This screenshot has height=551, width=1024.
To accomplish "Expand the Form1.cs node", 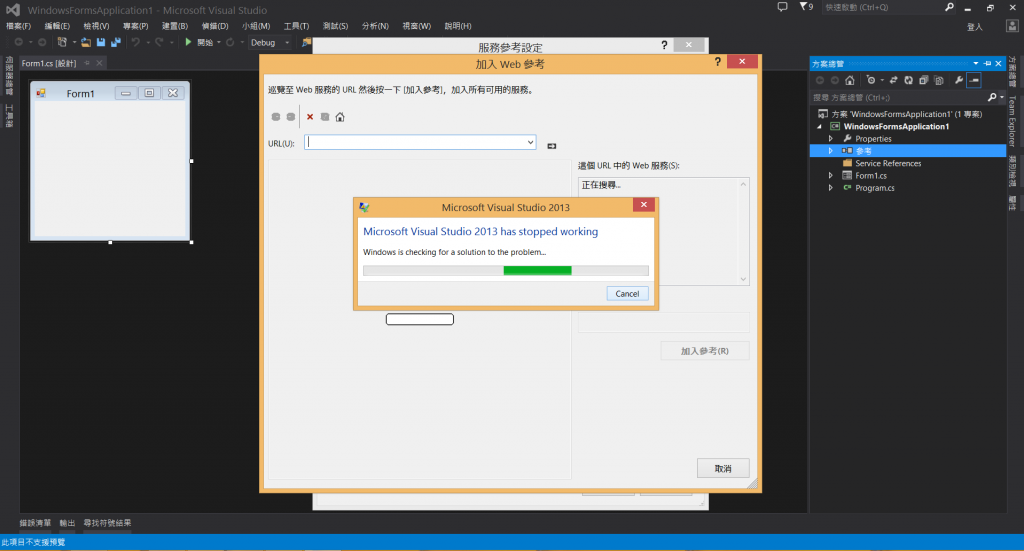I will point(831,176).
